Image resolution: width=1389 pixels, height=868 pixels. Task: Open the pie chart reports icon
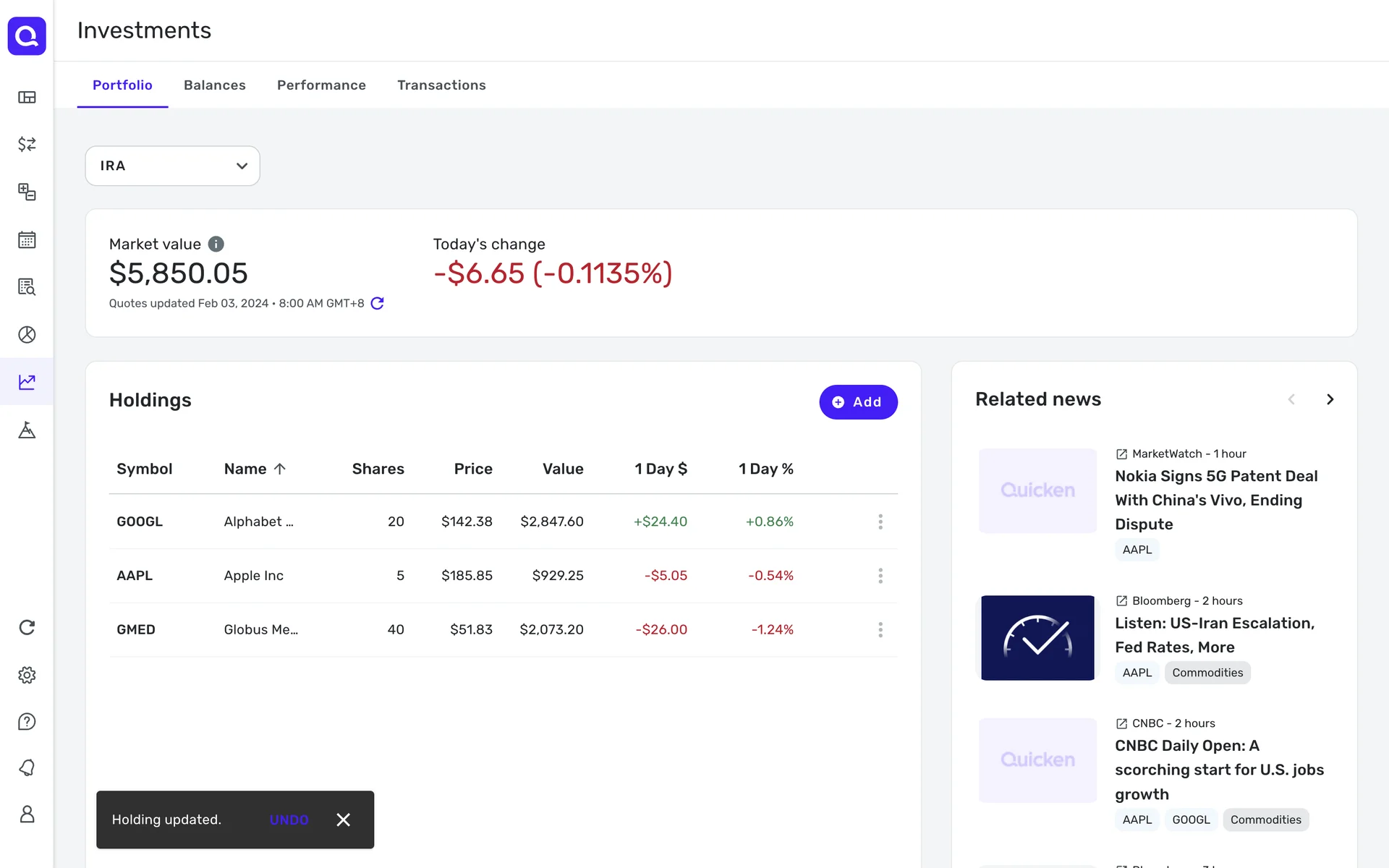pos(27,334)
